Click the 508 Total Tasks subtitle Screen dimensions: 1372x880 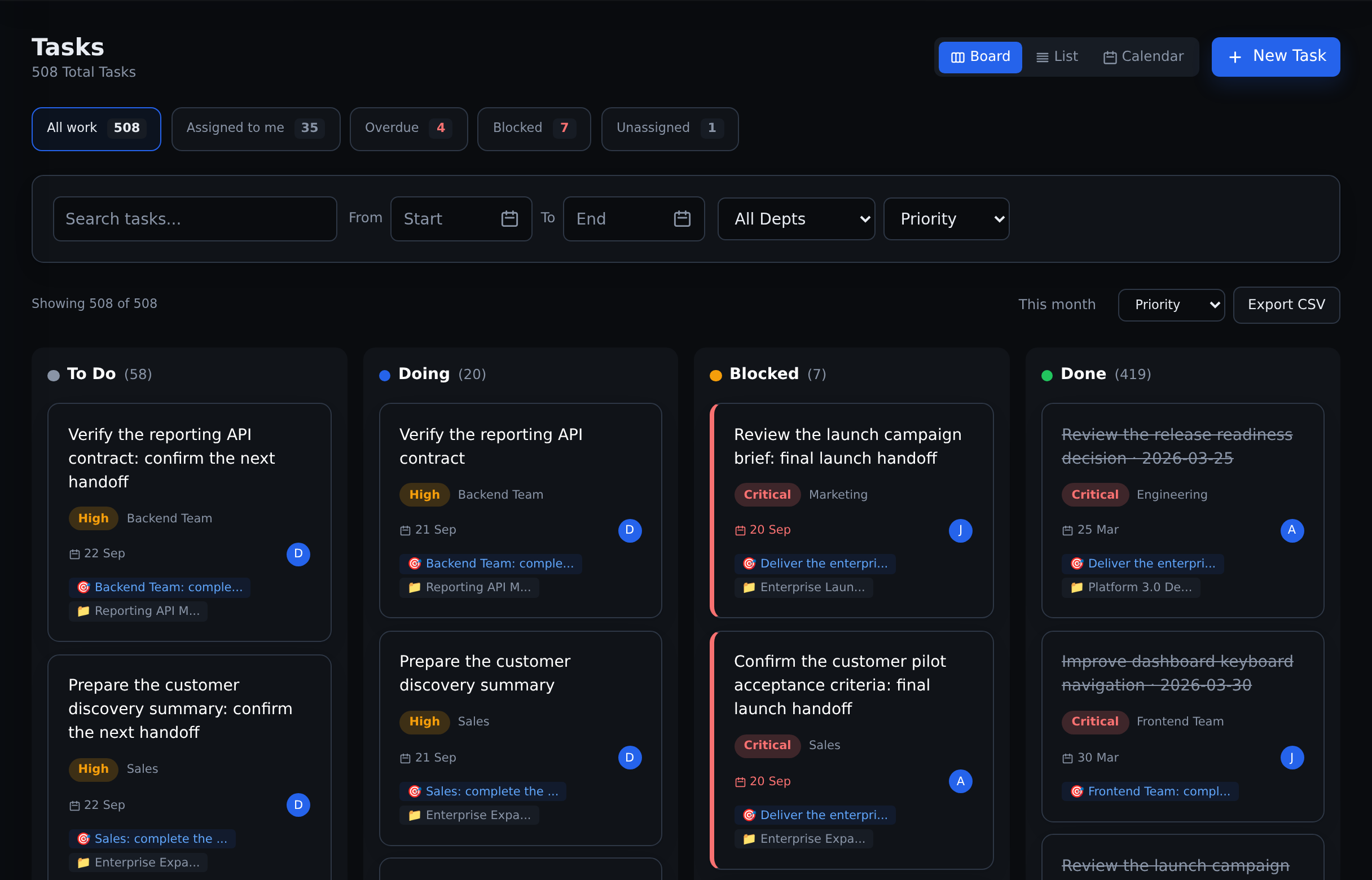83,72
